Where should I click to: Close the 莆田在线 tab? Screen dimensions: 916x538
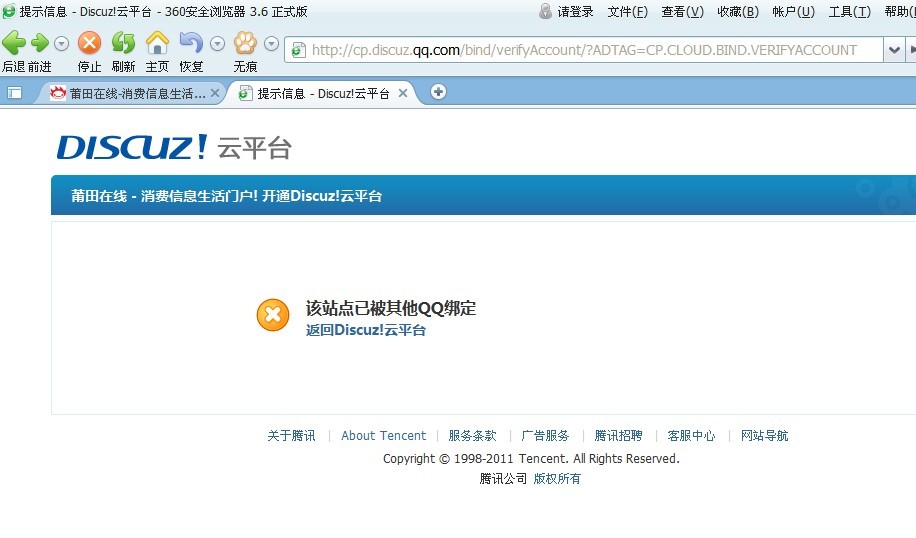(215, 93)
